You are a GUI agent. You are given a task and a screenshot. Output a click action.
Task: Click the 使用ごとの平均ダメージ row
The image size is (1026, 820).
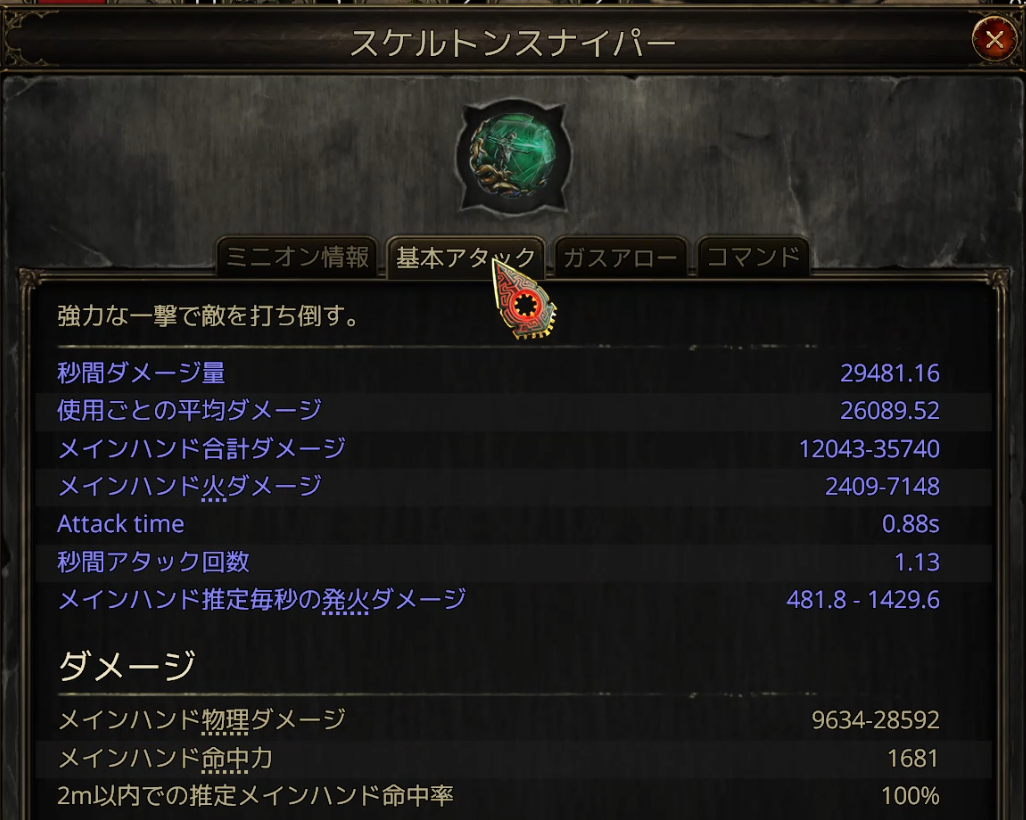[x=513, y=410]
